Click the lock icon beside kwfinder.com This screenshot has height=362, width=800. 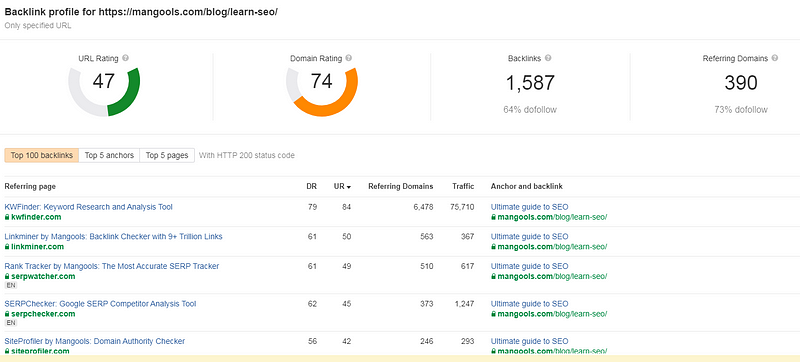point(7,217)
